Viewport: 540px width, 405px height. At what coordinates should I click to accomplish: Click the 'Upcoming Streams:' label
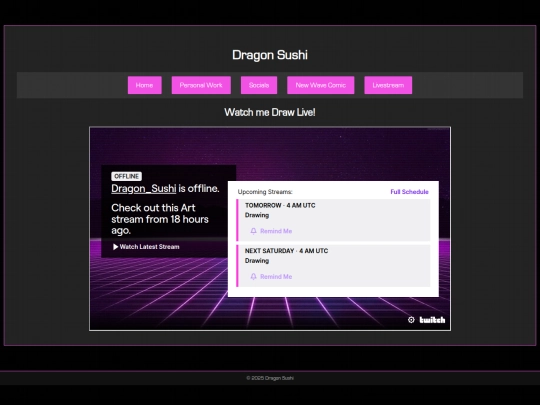(265, 192)
